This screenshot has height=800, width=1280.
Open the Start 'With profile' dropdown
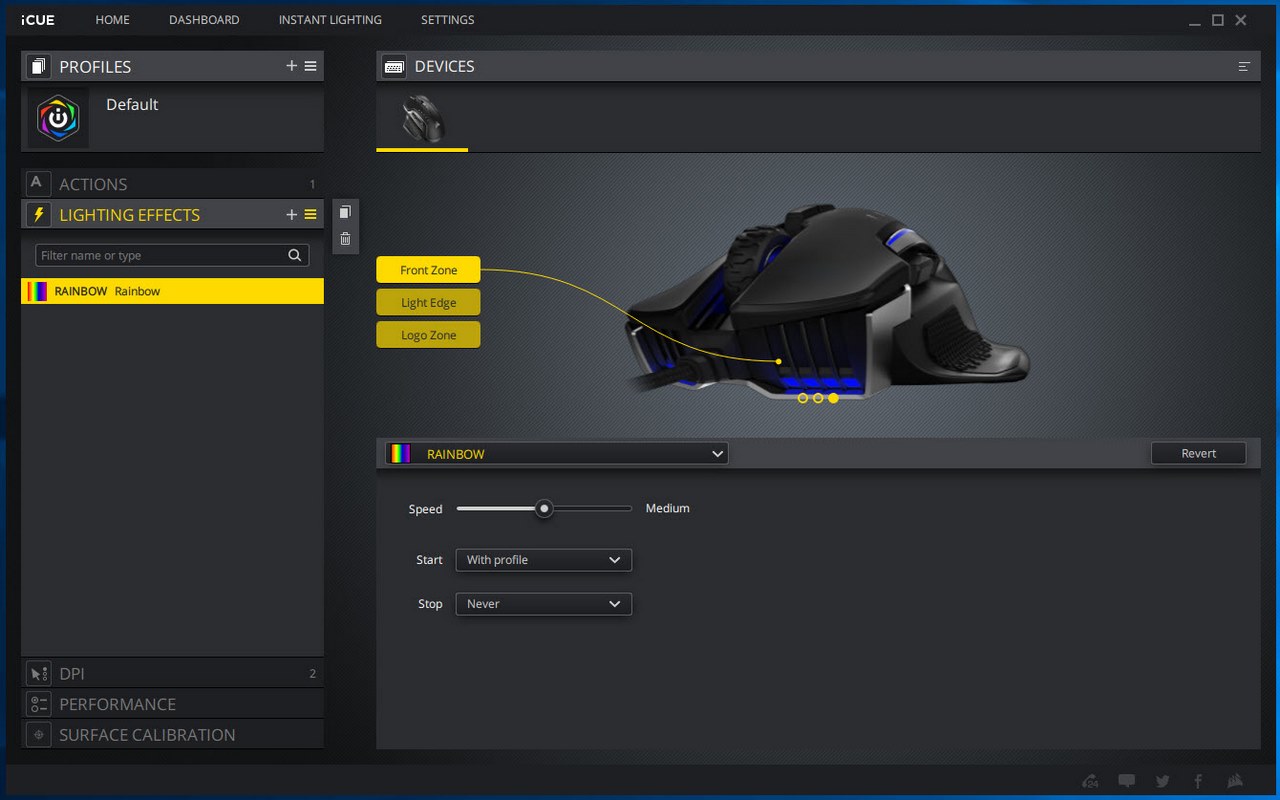pos(543,560)
